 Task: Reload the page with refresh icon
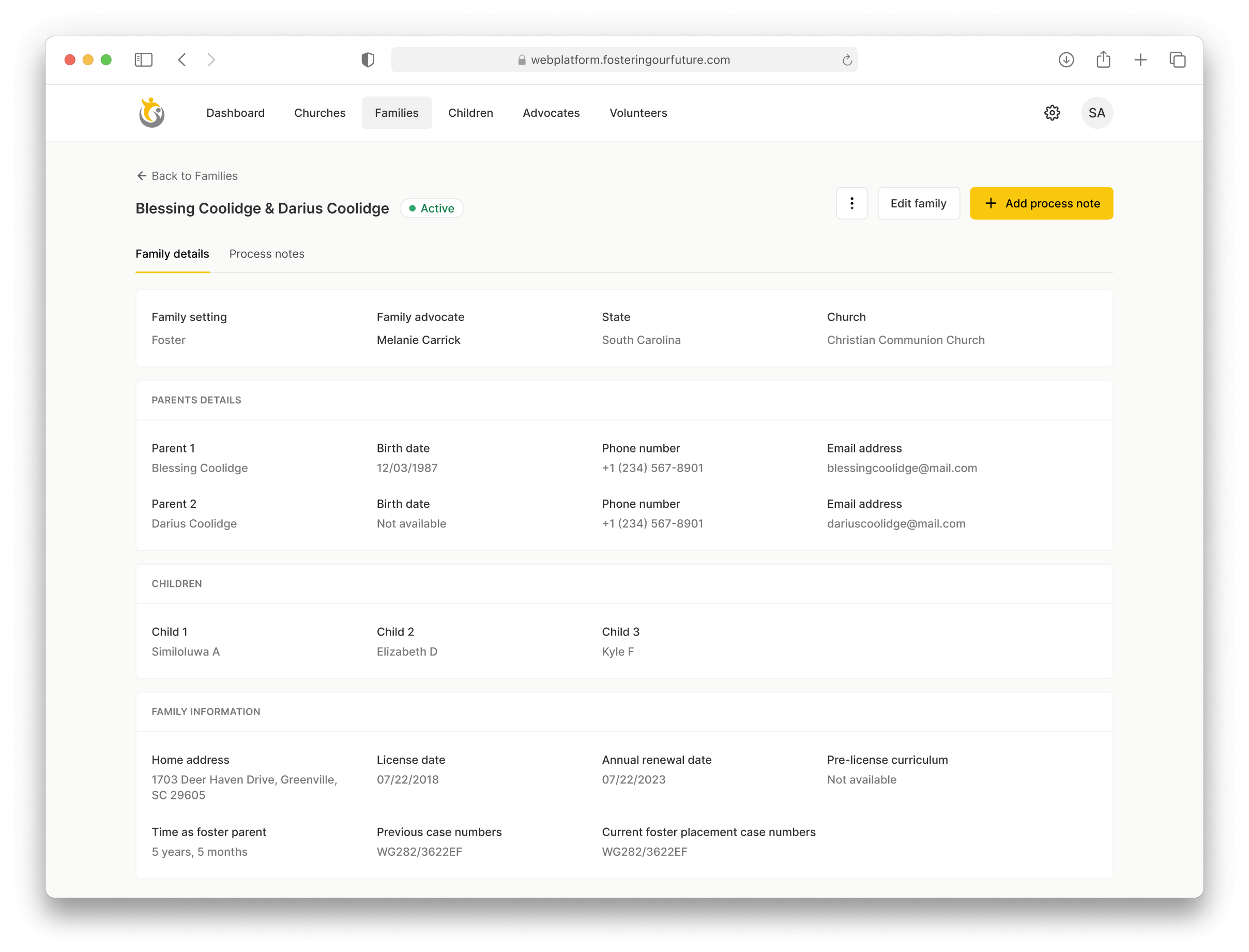click(847, 60)
